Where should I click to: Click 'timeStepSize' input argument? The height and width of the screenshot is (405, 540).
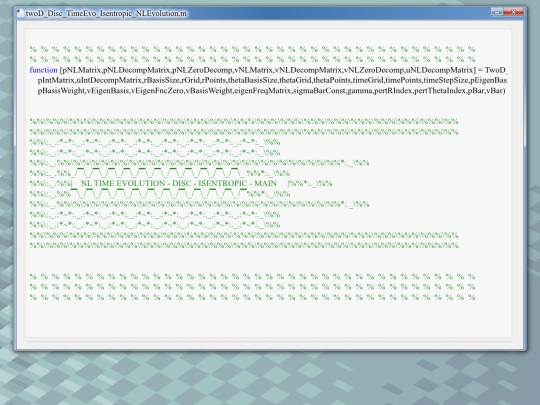(445, 80)
